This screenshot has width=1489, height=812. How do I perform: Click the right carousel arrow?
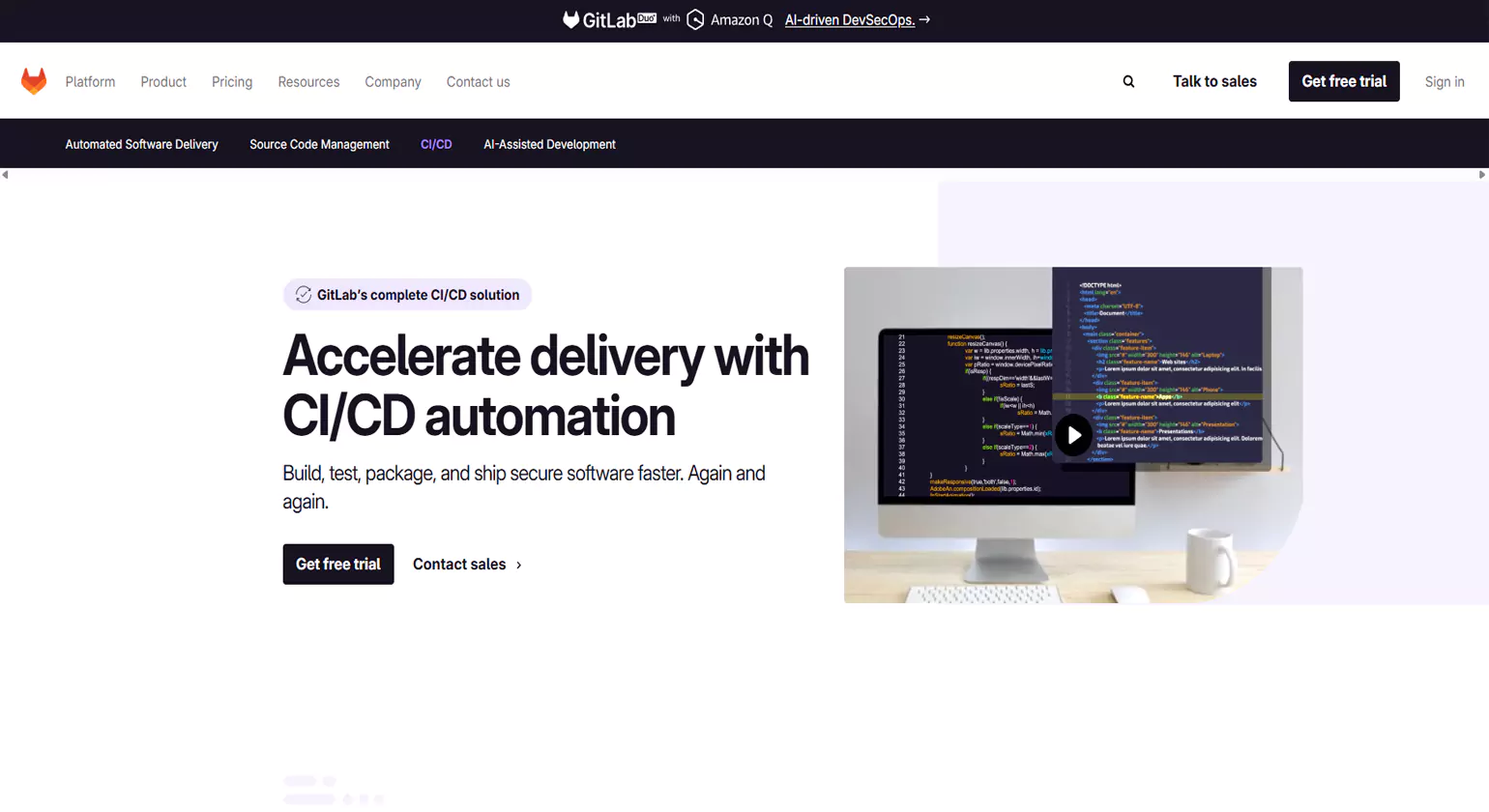click(1483, 174)
